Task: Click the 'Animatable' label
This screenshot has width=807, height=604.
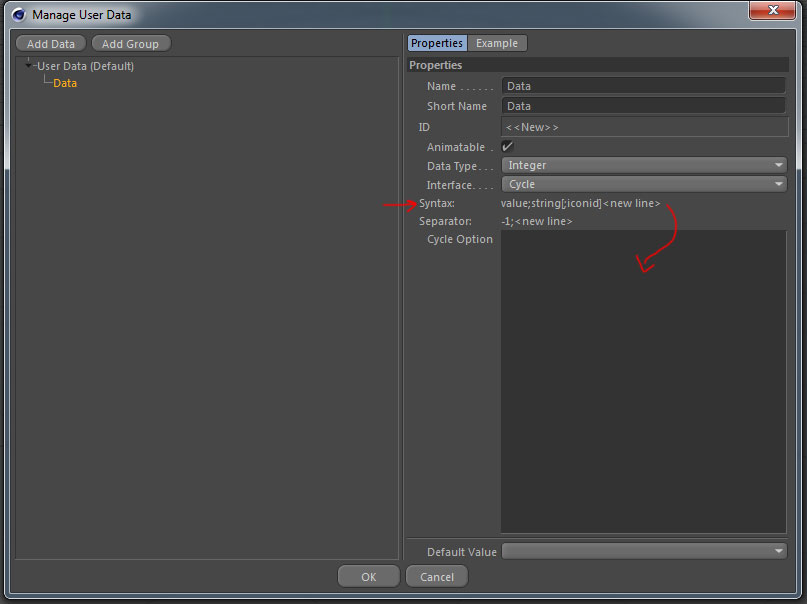Action: (x=455, y=147)
